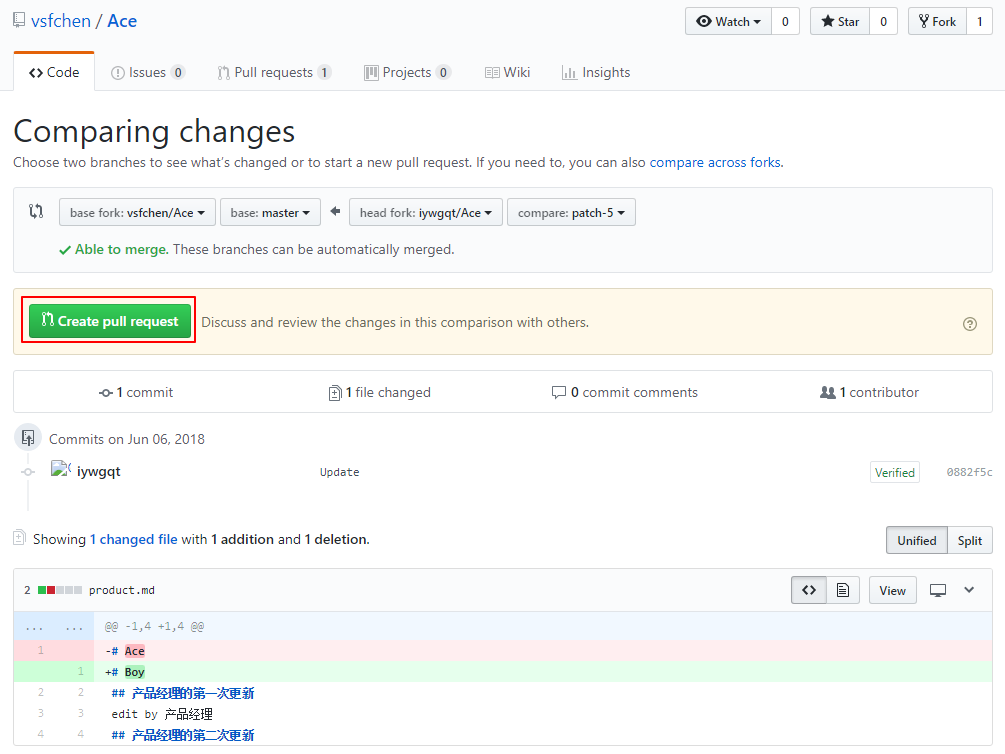Collapse the product.md file diff chevron
The height and width of the screenshot is (754, 1005).
point(969,590)
